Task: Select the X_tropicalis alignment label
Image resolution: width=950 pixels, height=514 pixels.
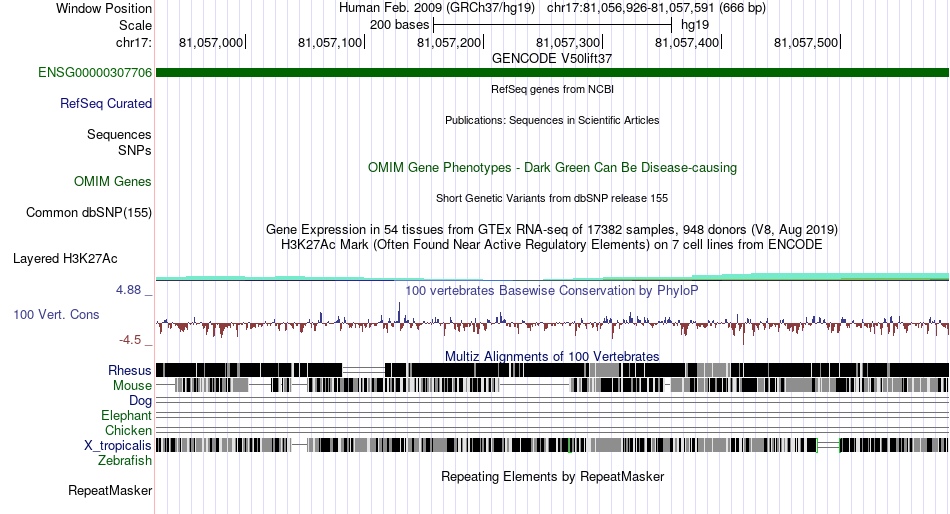Action: pos(118,446)
